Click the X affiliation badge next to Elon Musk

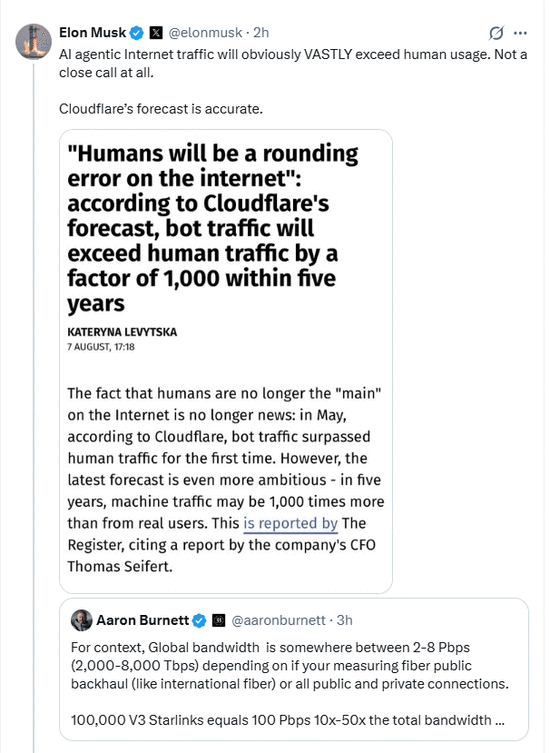tap(156, 33)
